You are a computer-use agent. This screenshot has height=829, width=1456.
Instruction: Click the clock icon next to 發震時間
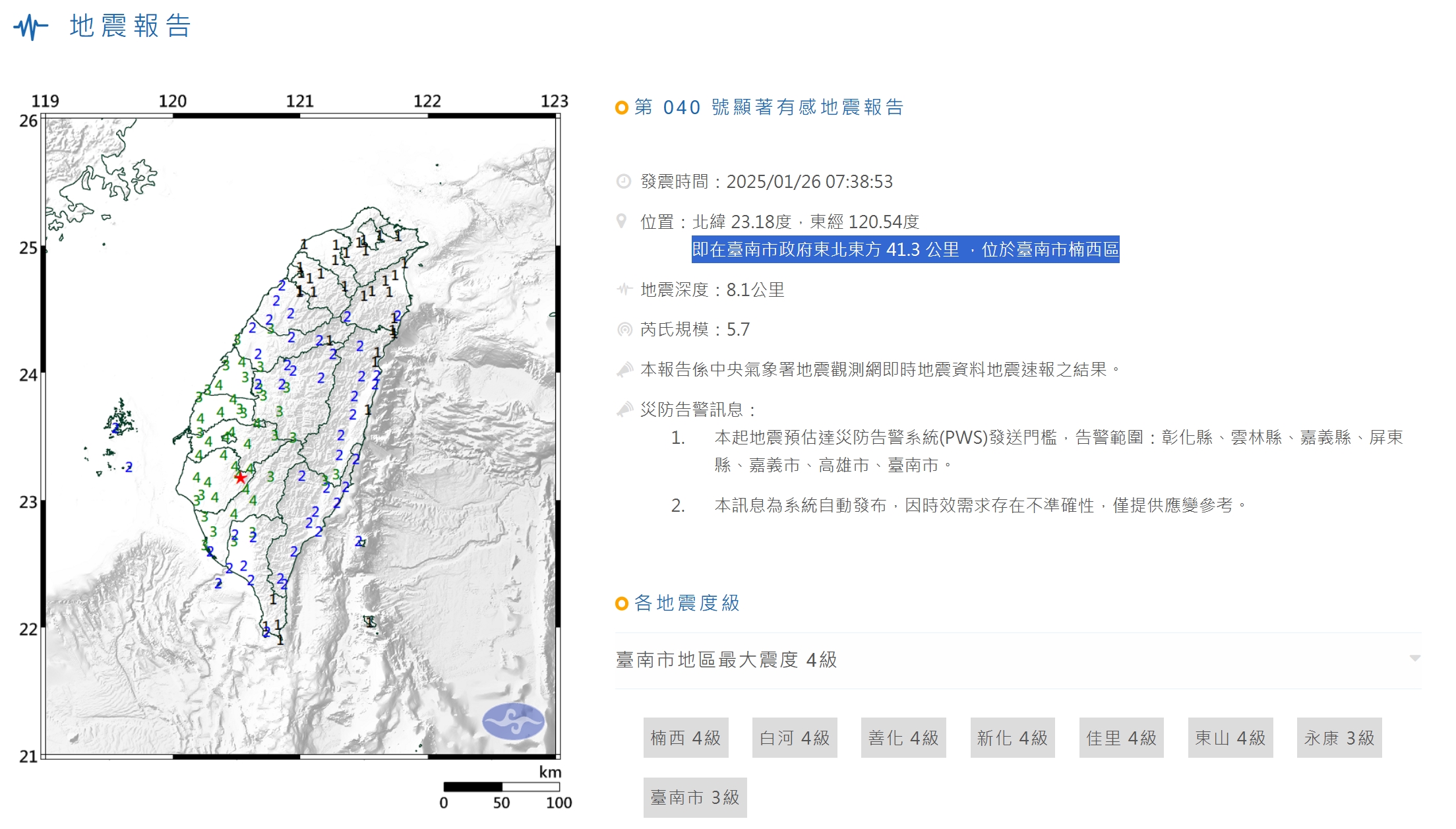point(623,181)
